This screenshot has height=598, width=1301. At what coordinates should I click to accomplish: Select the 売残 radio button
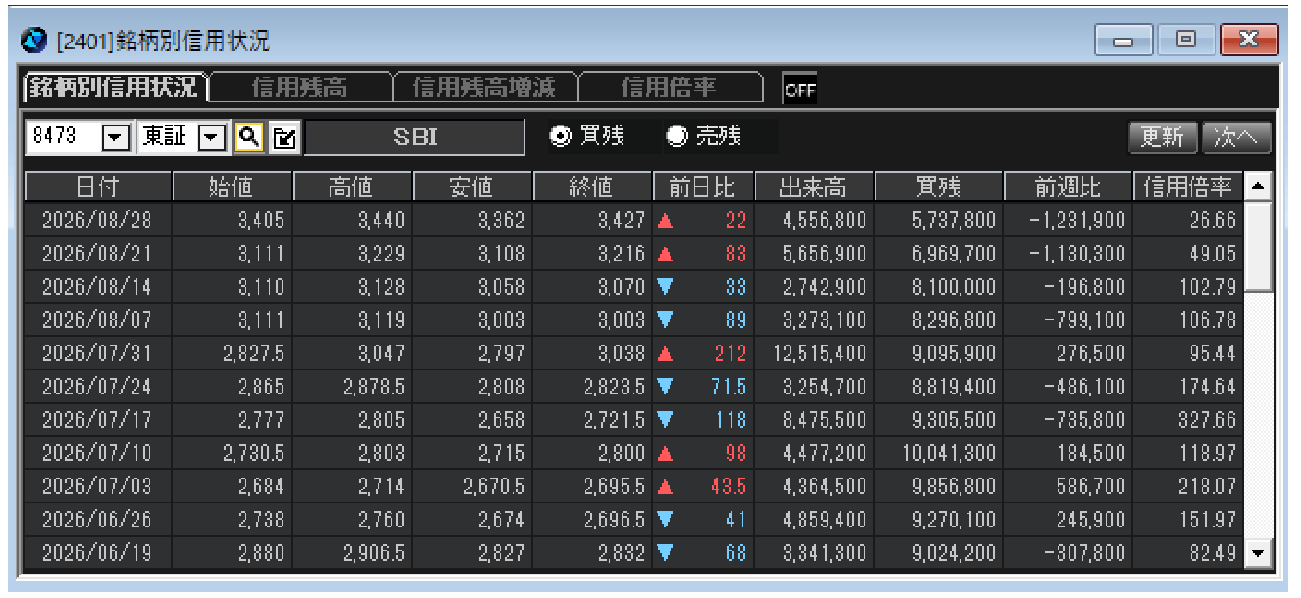pos(677,136)
